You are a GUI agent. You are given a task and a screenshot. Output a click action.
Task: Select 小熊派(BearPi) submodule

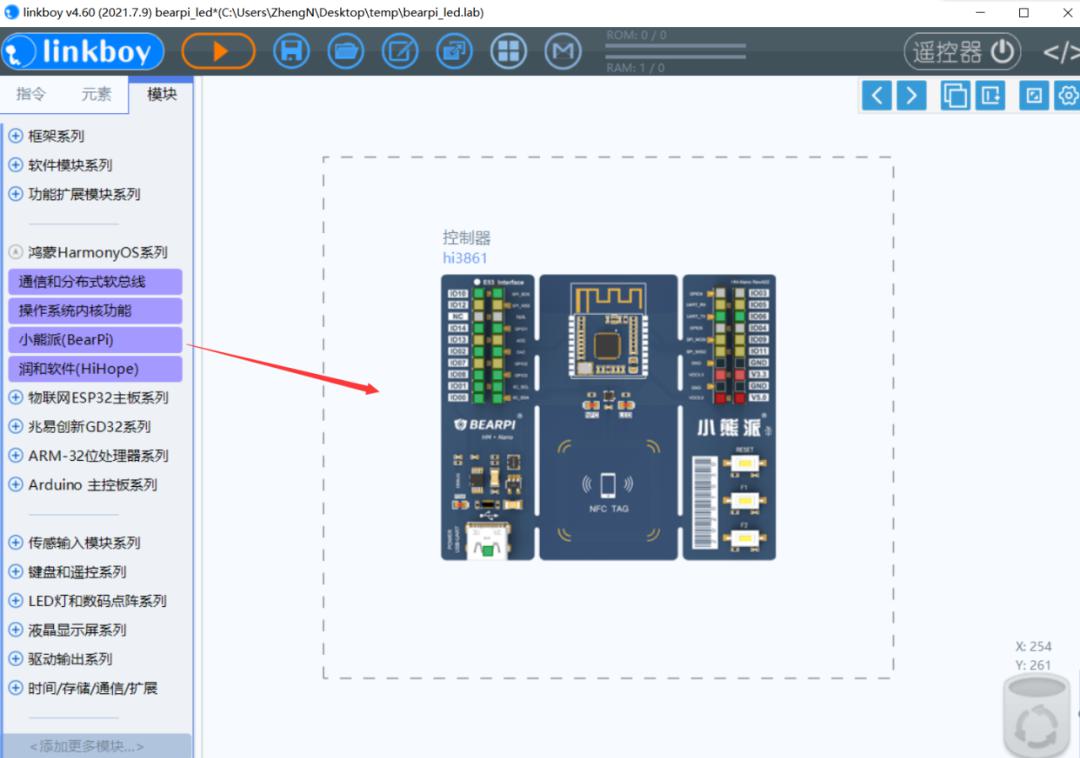(x=95, y=339)
